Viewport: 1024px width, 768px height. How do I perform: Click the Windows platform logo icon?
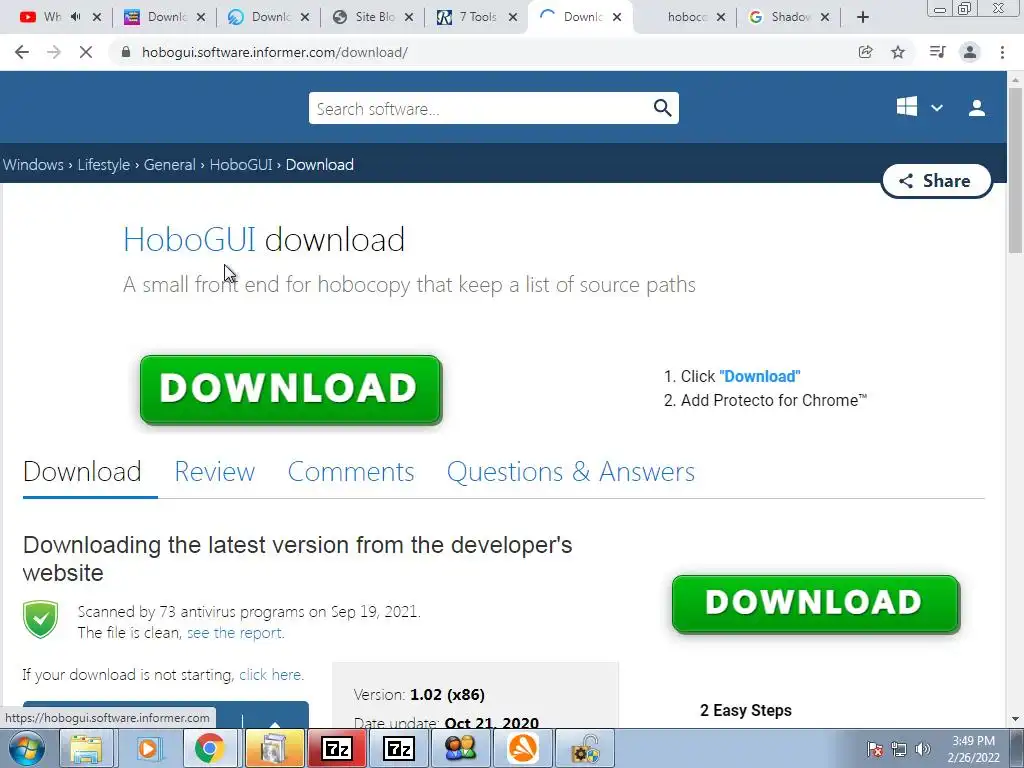point(906,107)
